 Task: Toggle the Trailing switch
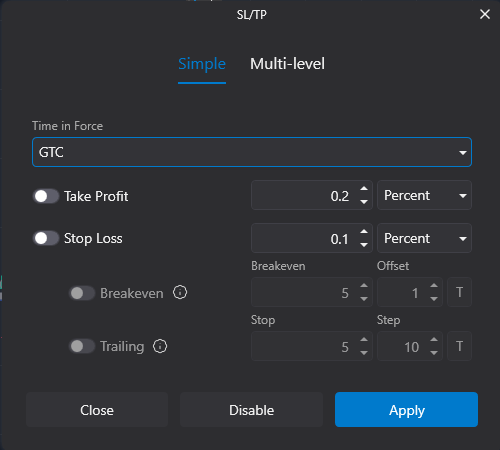[82, 346]
